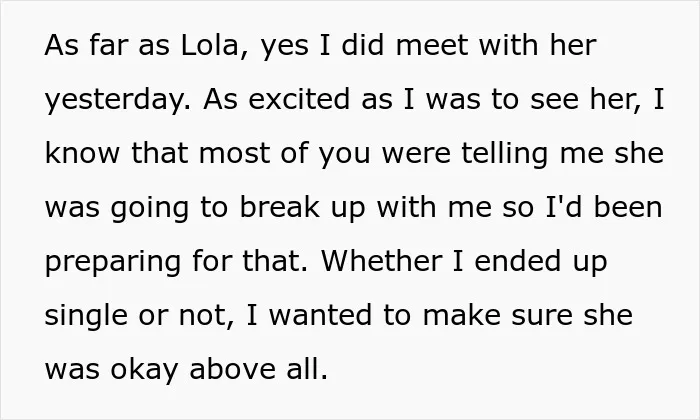
Task: Click the word "Whether" in the paragraph
Action: pyautogui.click(x=382, y=261)
